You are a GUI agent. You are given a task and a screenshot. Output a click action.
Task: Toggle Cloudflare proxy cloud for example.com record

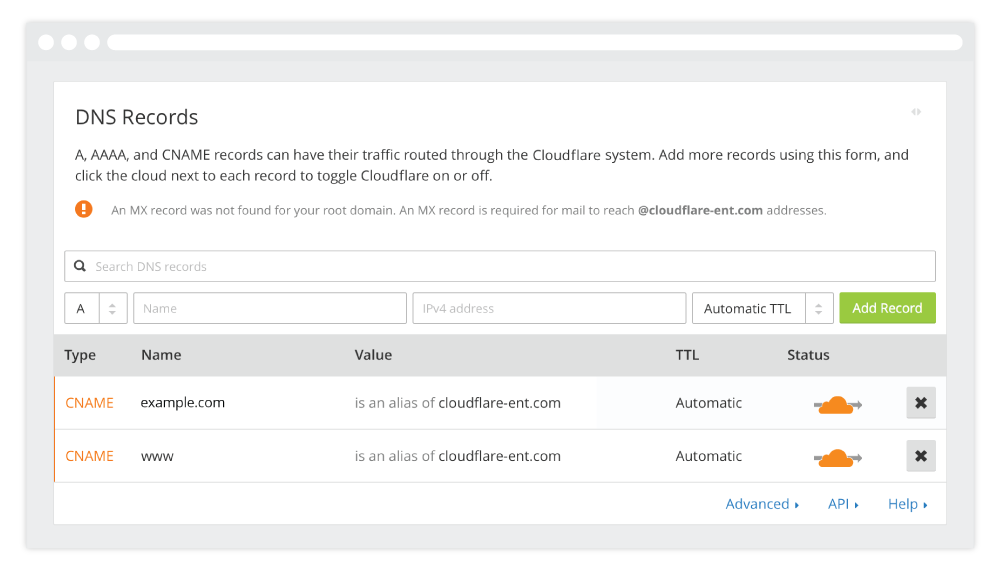[x=837, y=404]
